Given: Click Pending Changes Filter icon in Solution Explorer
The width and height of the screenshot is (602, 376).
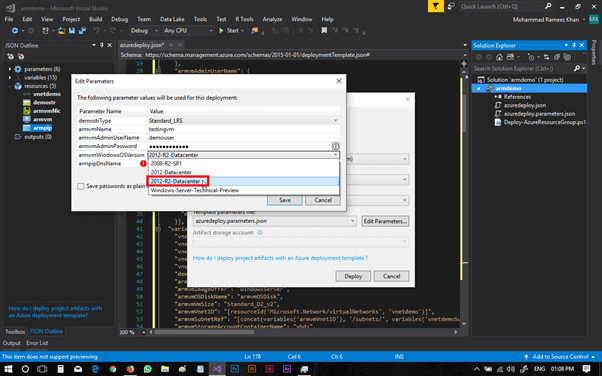Looking at the screenshot, I should (x=531, y=57).
